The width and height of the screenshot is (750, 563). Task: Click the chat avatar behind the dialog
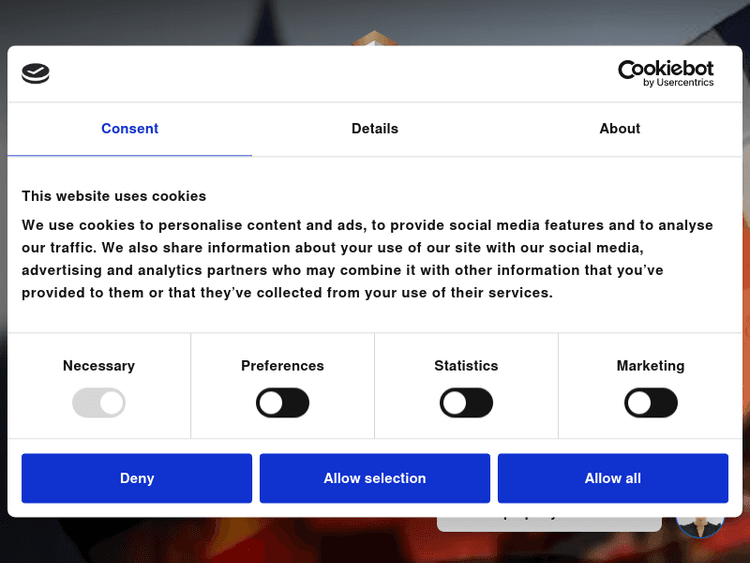[x=699, y=523]
